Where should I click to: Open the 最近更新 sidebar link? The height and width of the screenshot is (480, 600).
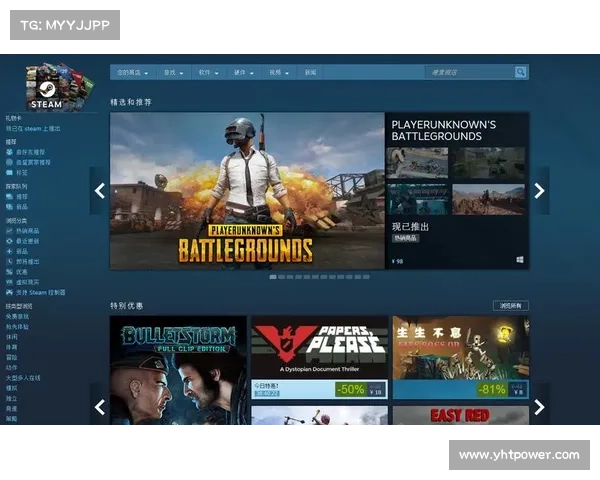pyautogui.click(x=28, y=241)
